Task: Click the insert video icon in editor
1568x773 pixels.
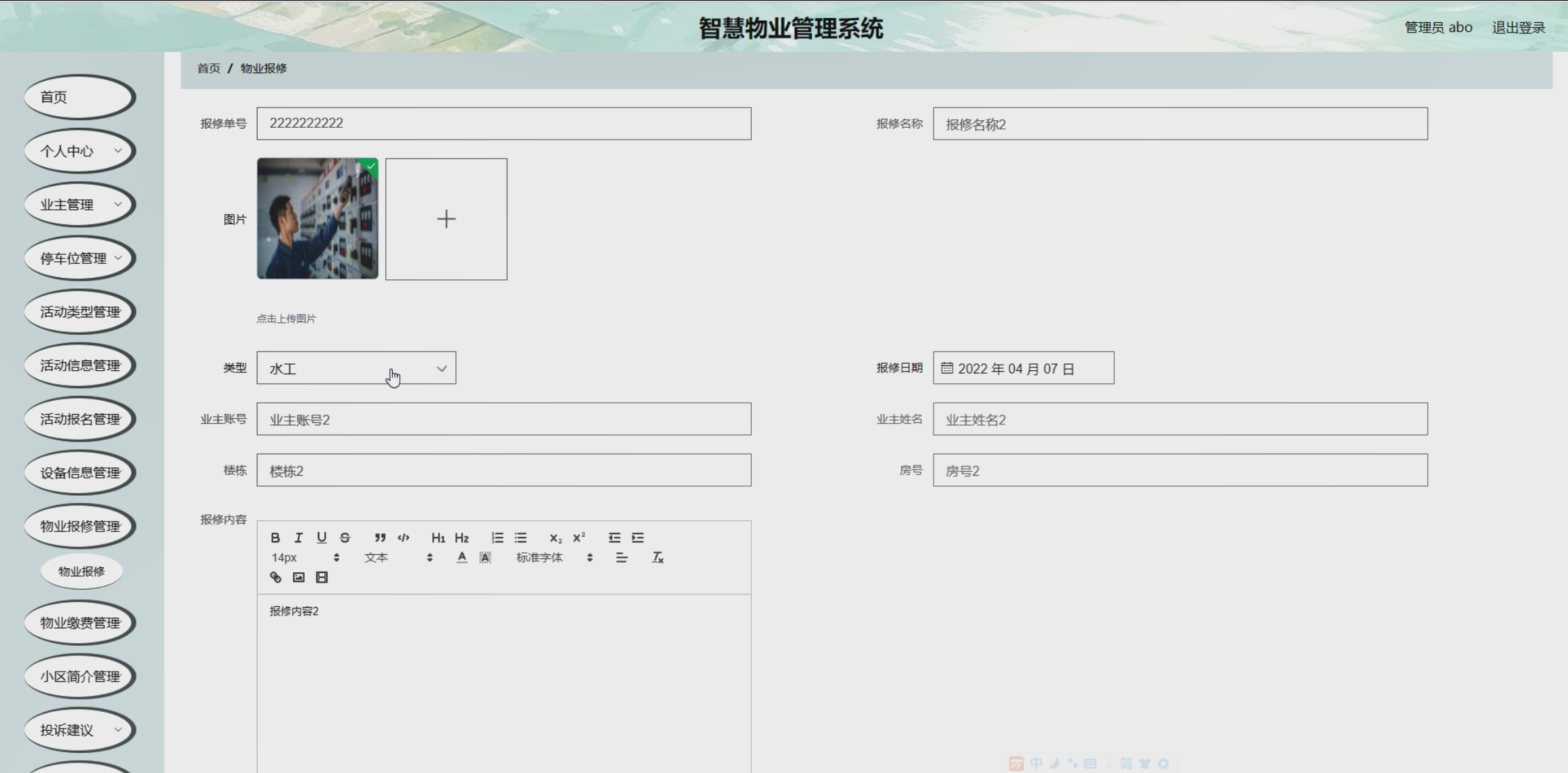Action: click(x=321, y=577)
